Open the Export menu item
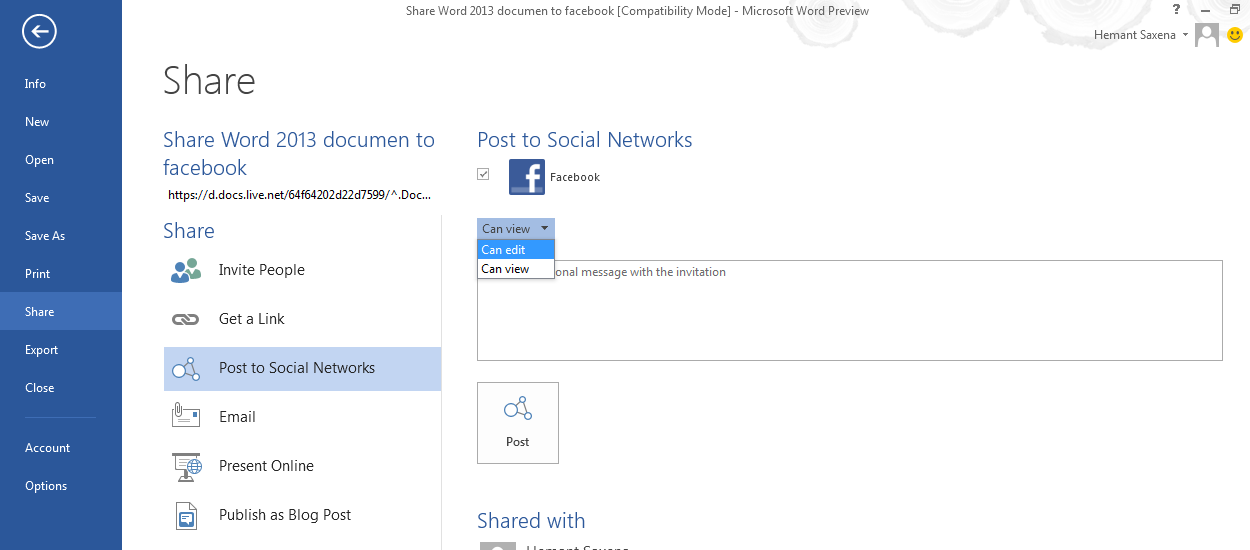The image size is (1250, 550). pos(42,350)
